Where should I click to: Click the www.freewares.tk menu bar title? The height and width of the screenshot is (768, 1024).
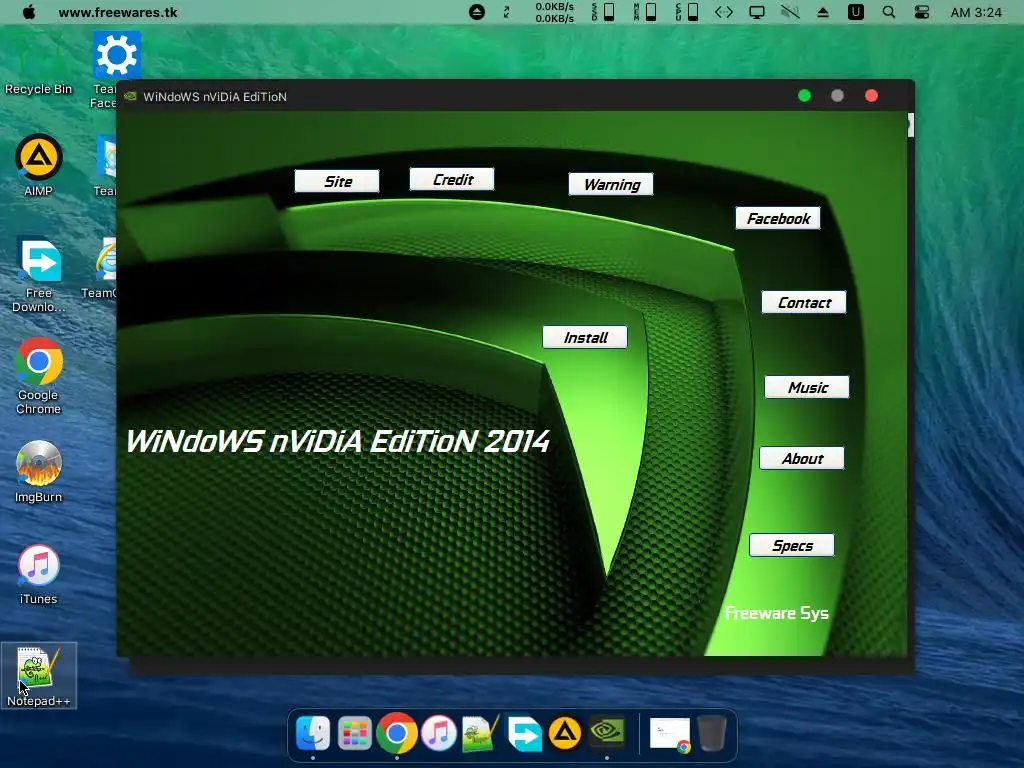click(118, 12)
